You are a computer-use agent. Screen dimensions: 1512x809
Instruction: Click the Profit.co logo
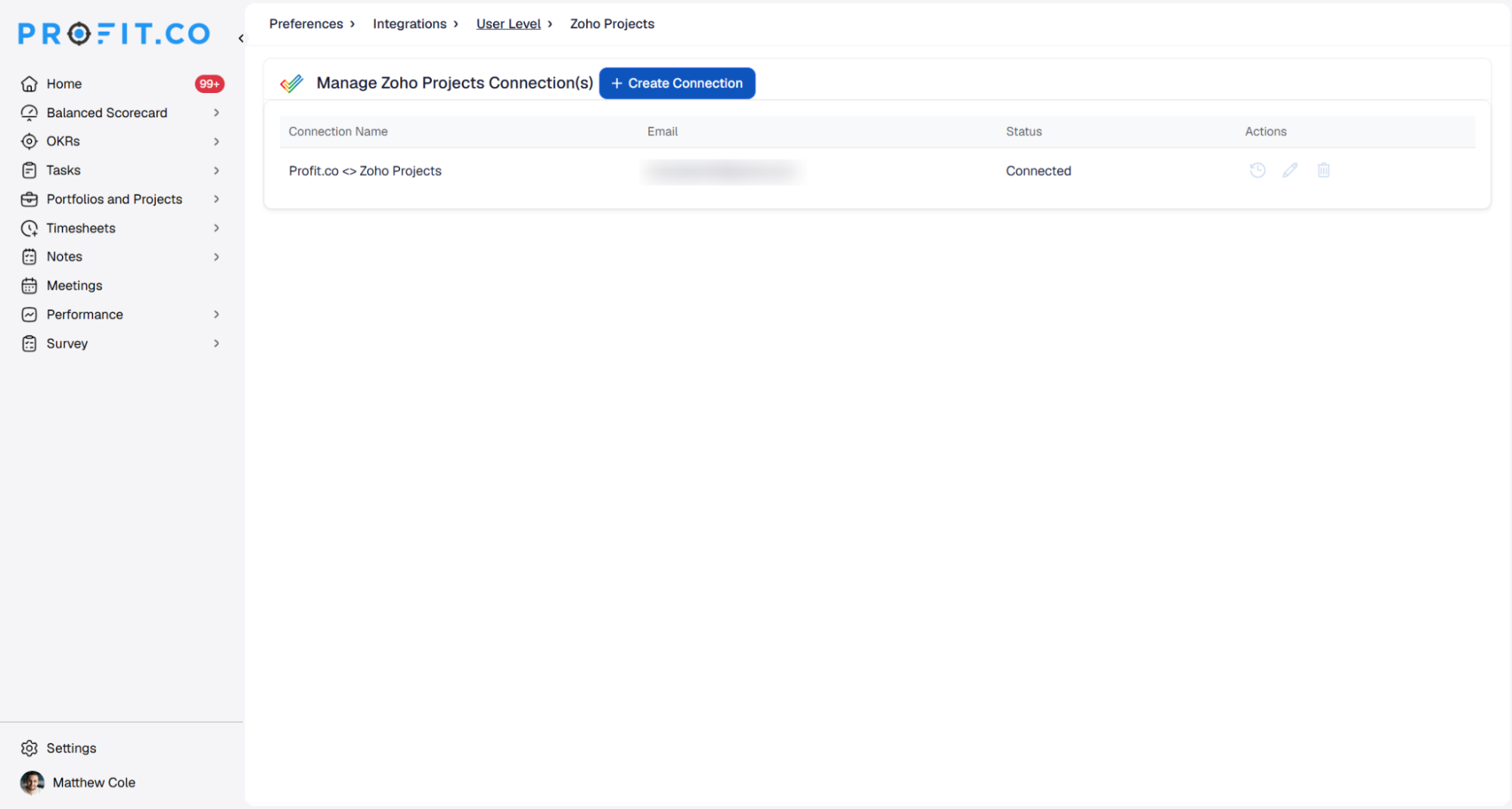coord(113,34)
